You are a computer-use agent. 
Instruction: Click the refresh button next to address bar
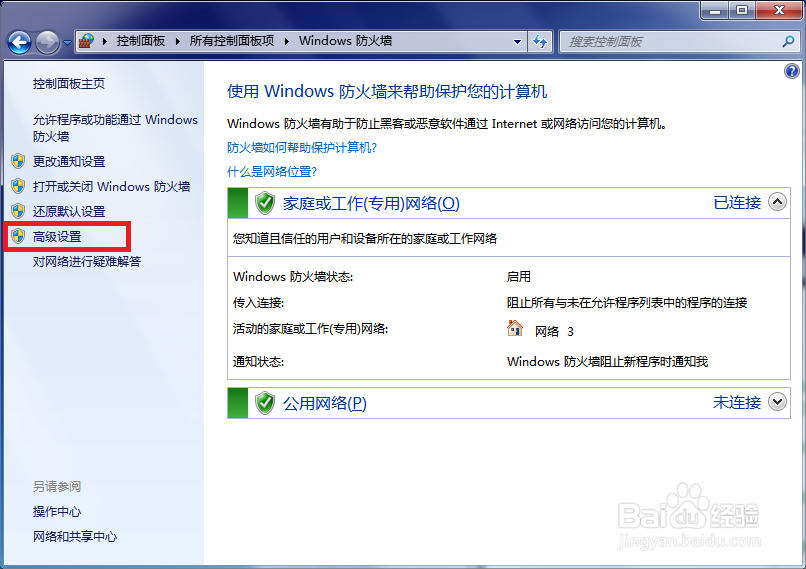click(540, 42)
